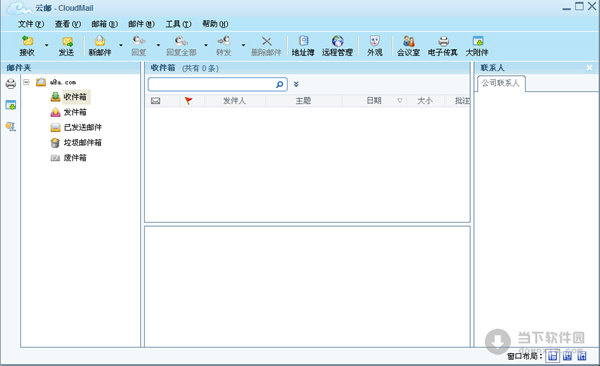Open the 文件(F) menu
600x366 pixels.
point(31,24)
